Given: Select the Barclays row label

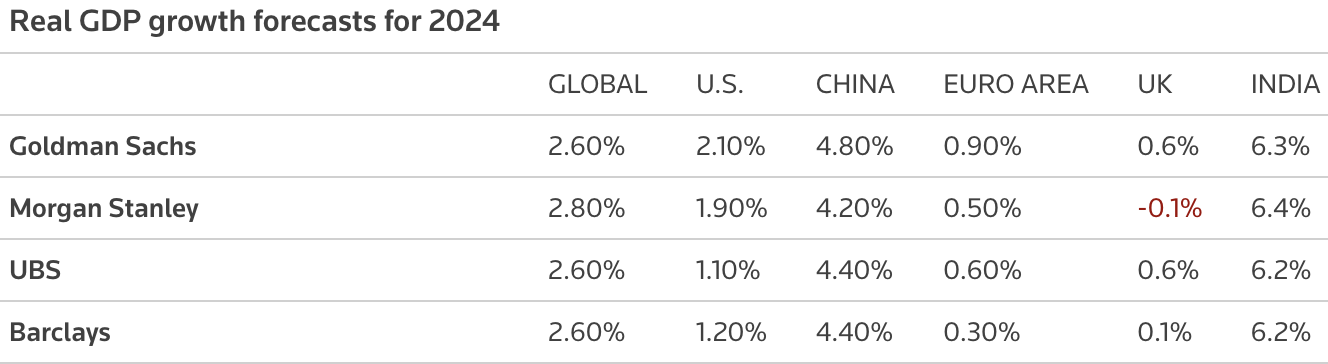Looking at the screenshot, I should (x=60, y=332).
